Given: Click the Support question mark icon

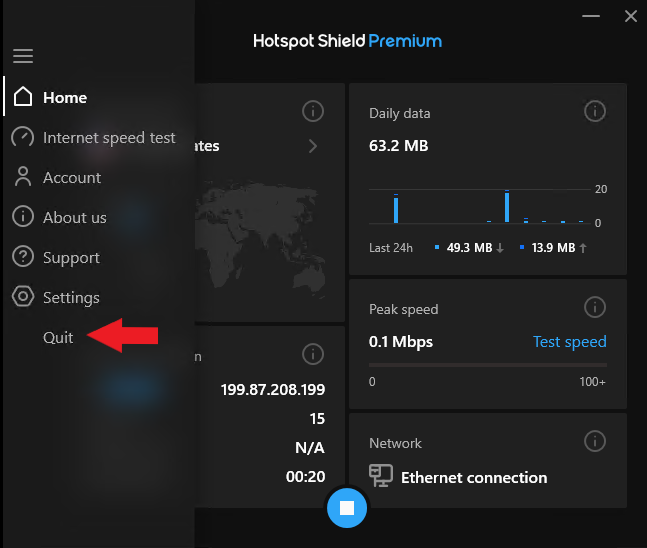Looking at the screenshot, I should click(23, 257).
